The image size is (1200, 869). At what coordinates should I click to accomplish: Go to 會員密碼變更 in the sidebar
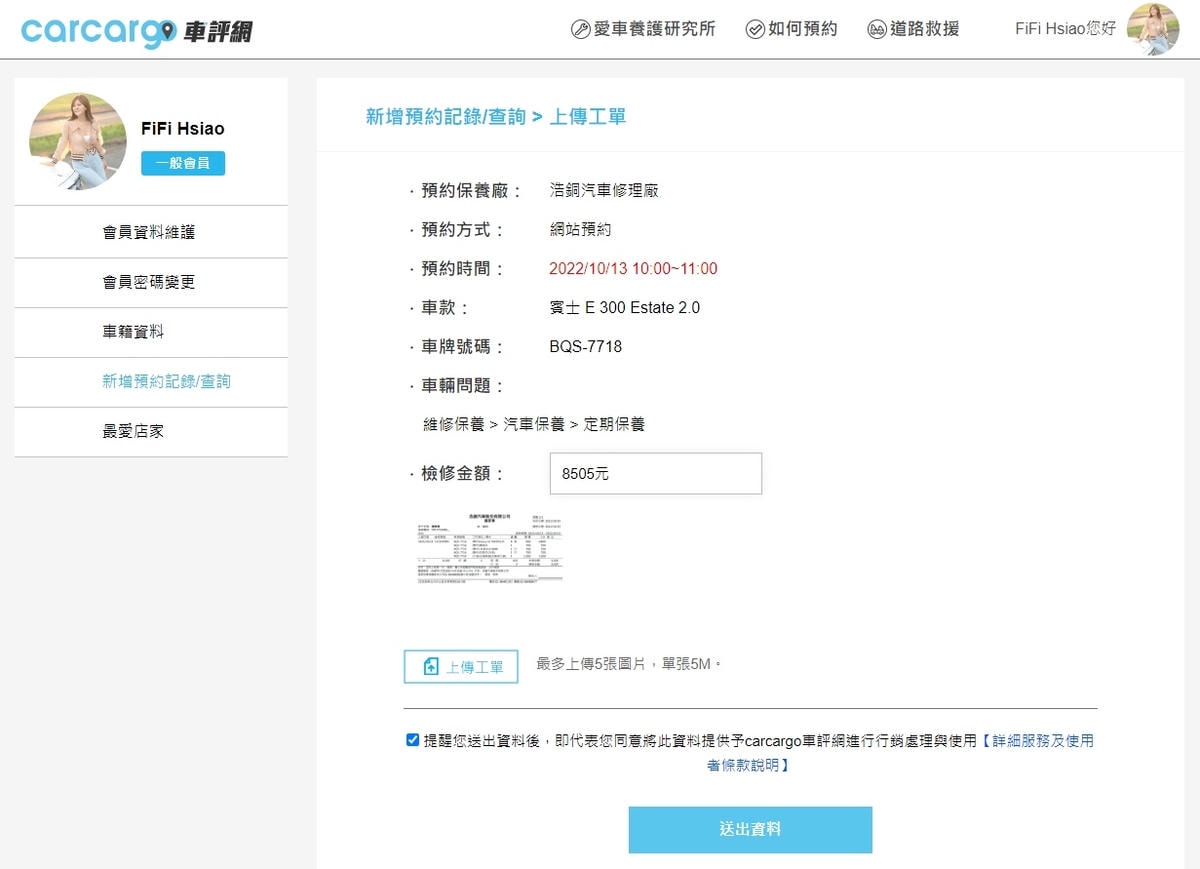tap(149, 282)
